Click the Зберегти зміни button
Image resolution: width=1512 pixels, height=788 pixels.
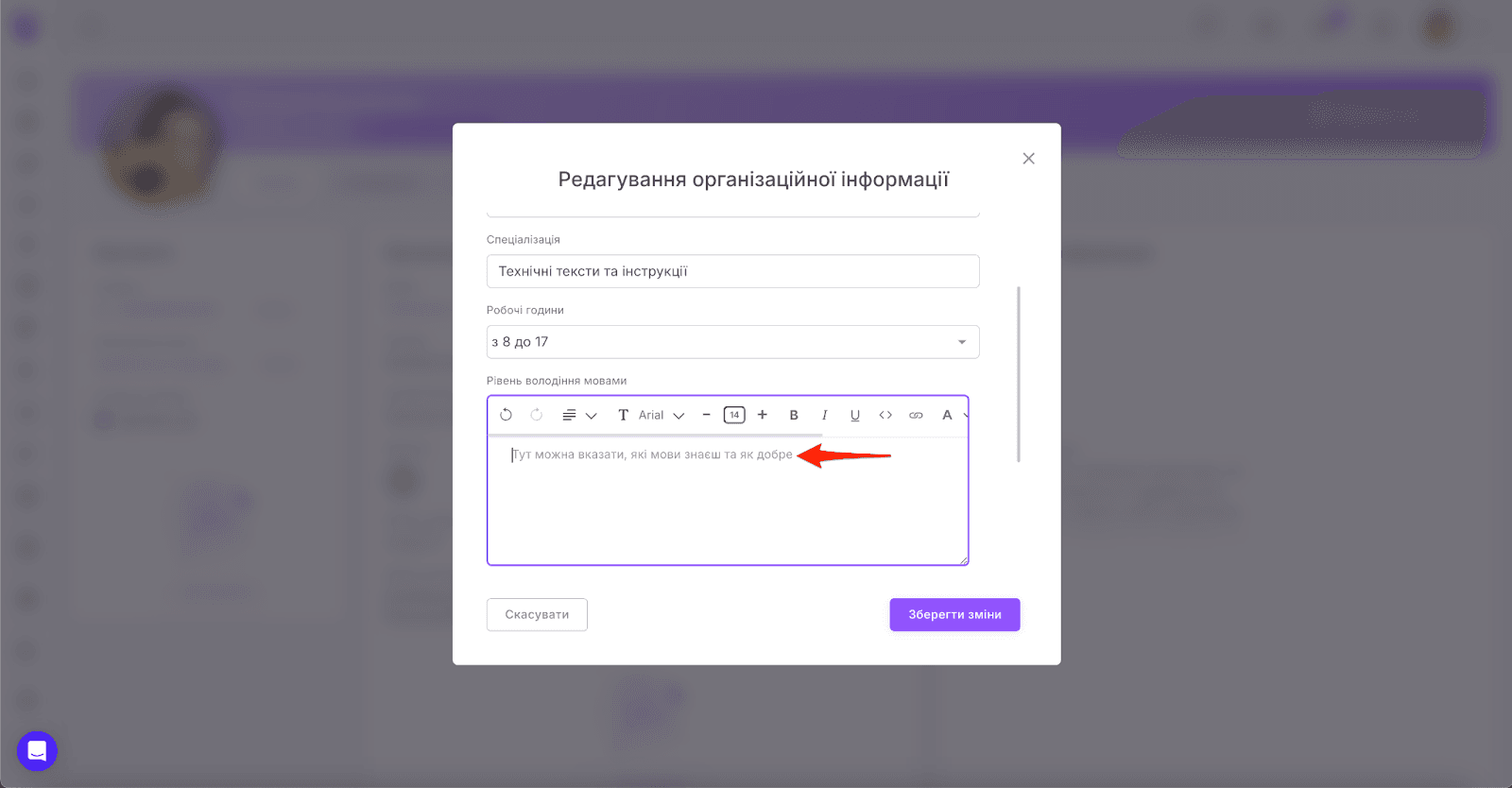(x=954, y=614)
